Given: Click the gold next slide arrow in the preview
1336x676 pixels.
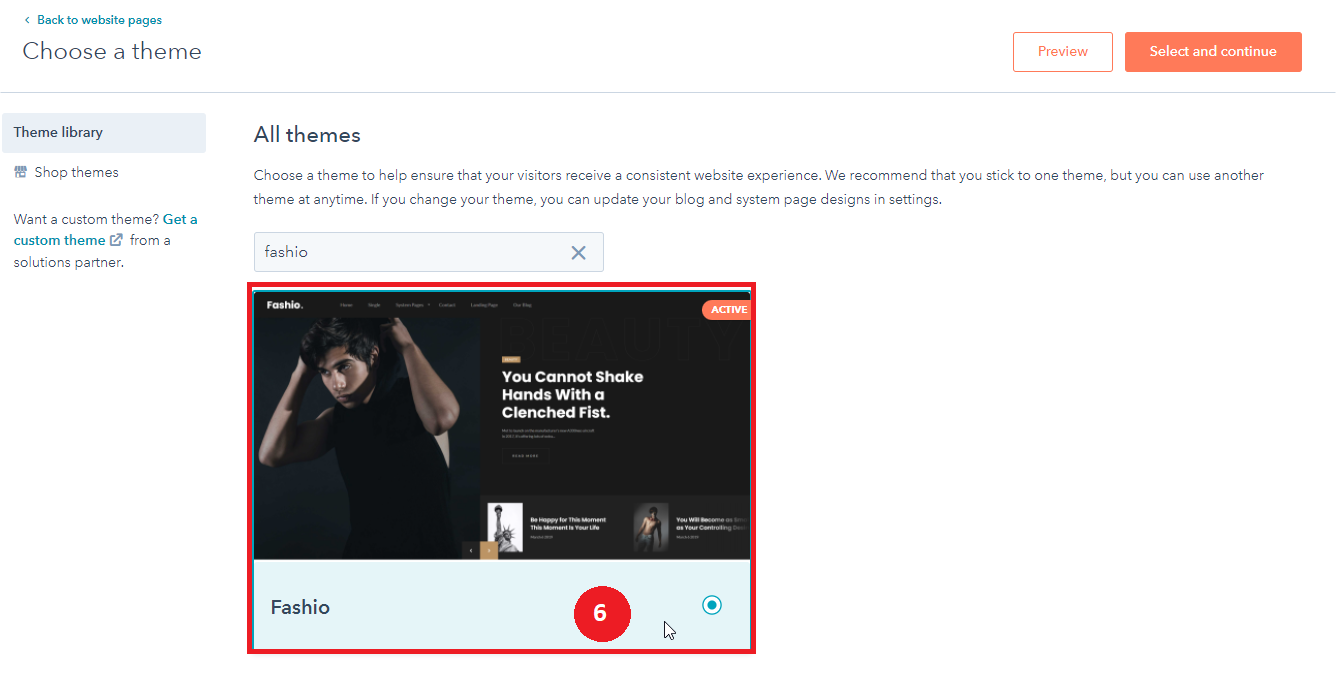Looking at the screenshot, I should point(489,550).
